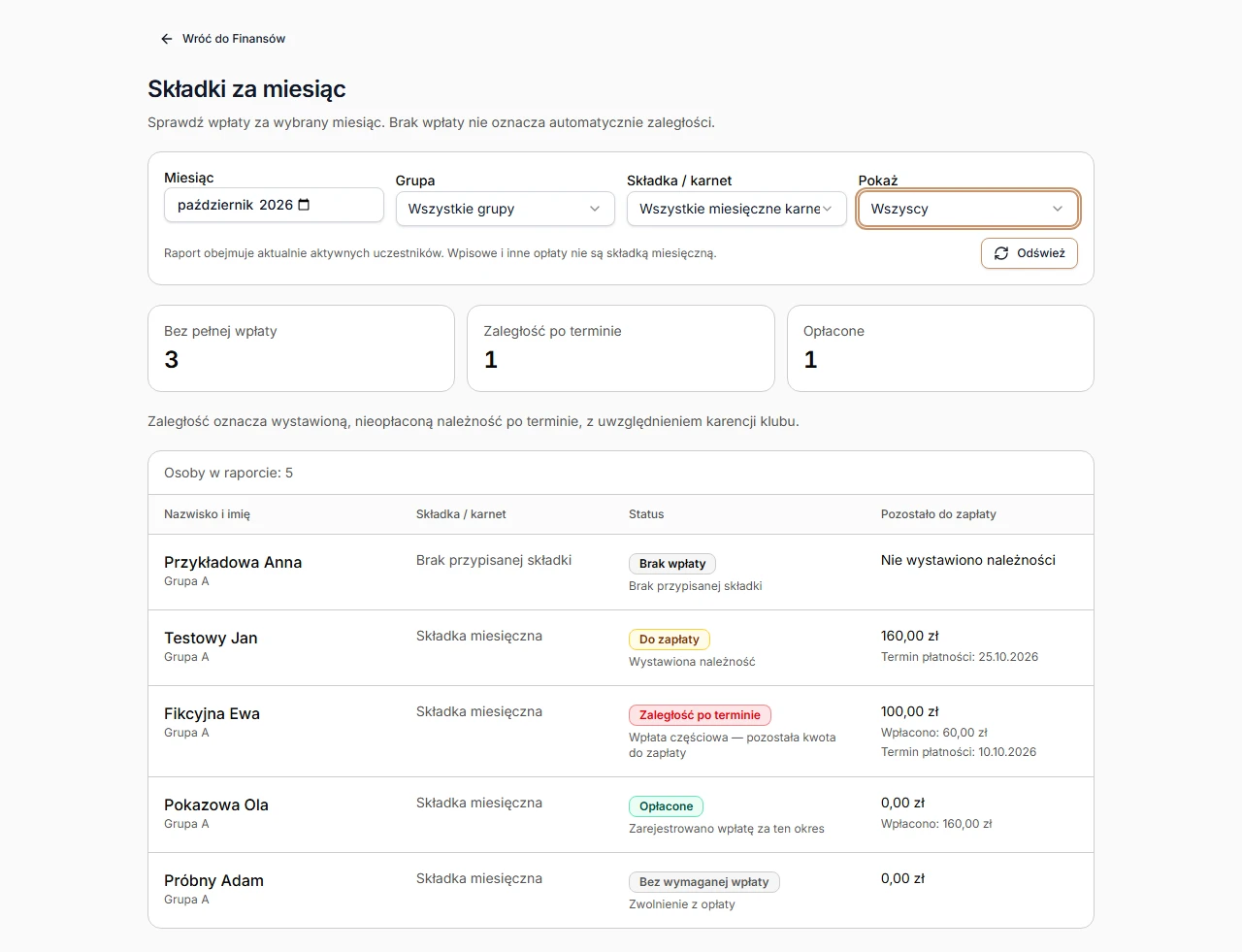
Task: Open the calendar picker icon in Miesiąc
Action: click(x=304, y=205)
